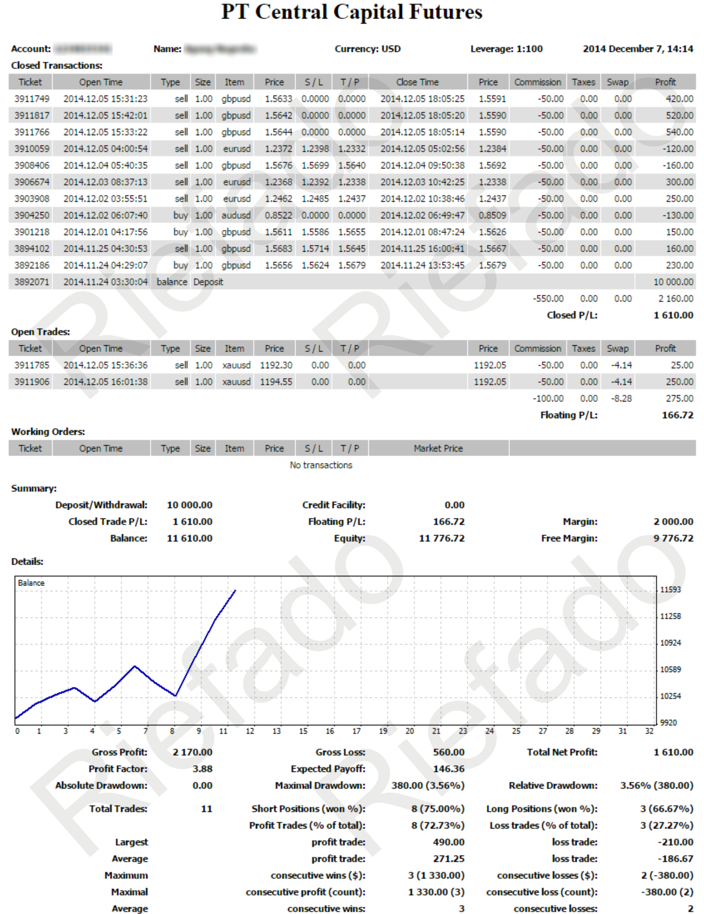Click the 'Closed P/L:' label
Screen dimensions: 704x914
click(572, 315)
